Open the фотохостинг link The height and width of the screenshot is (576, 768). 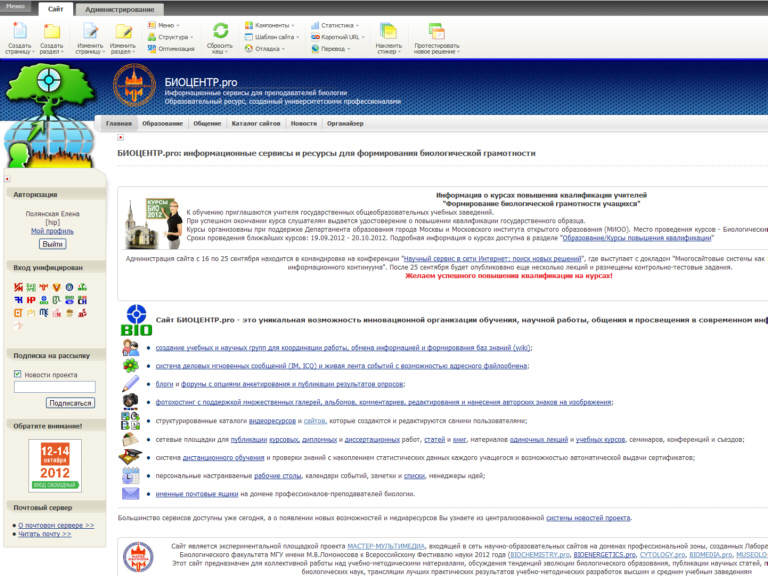[384, 402]
